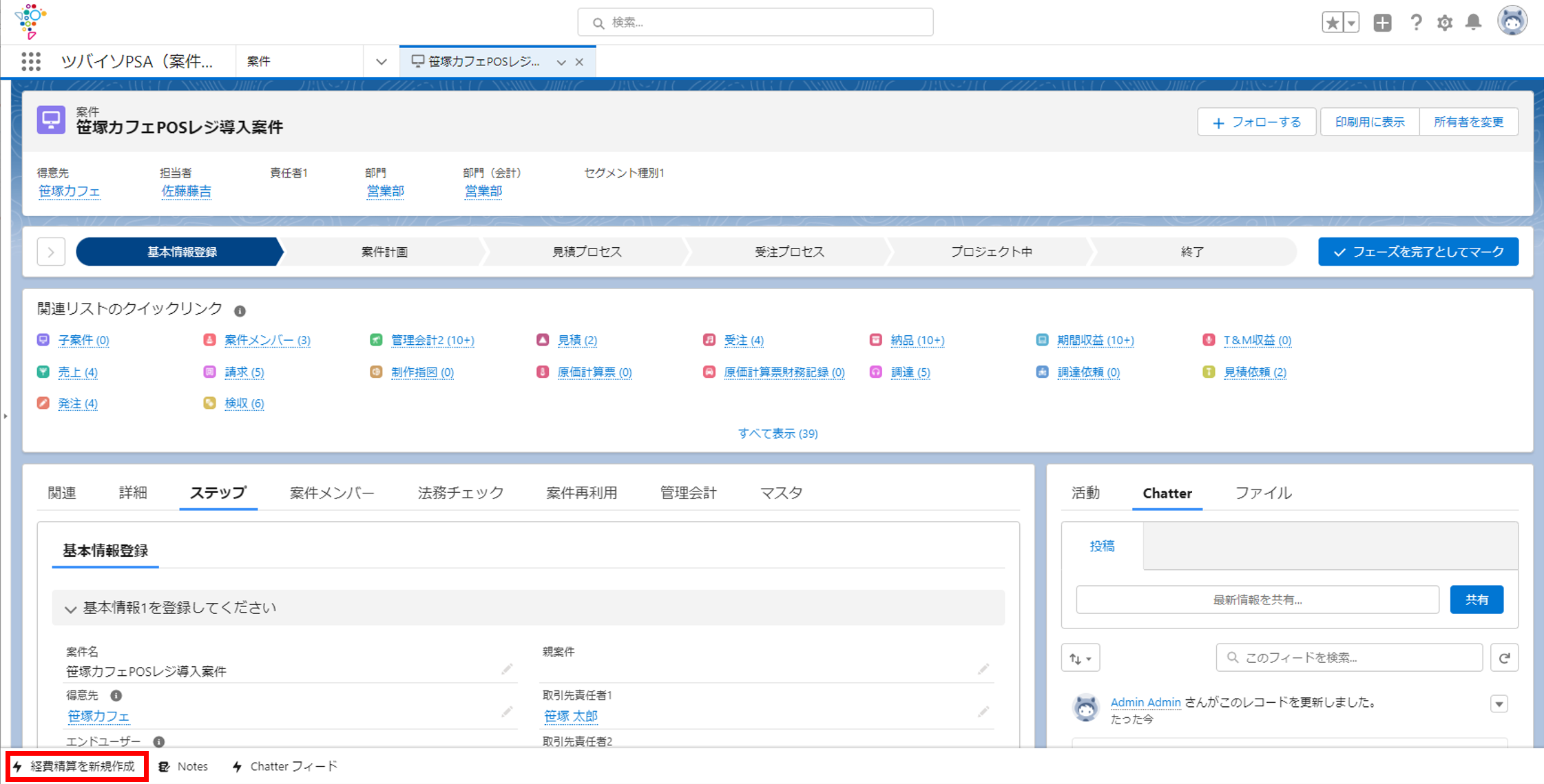Click the info icon beside 得意先 field label
This screenshot has height=784, width=1544.
pos(116,696)
